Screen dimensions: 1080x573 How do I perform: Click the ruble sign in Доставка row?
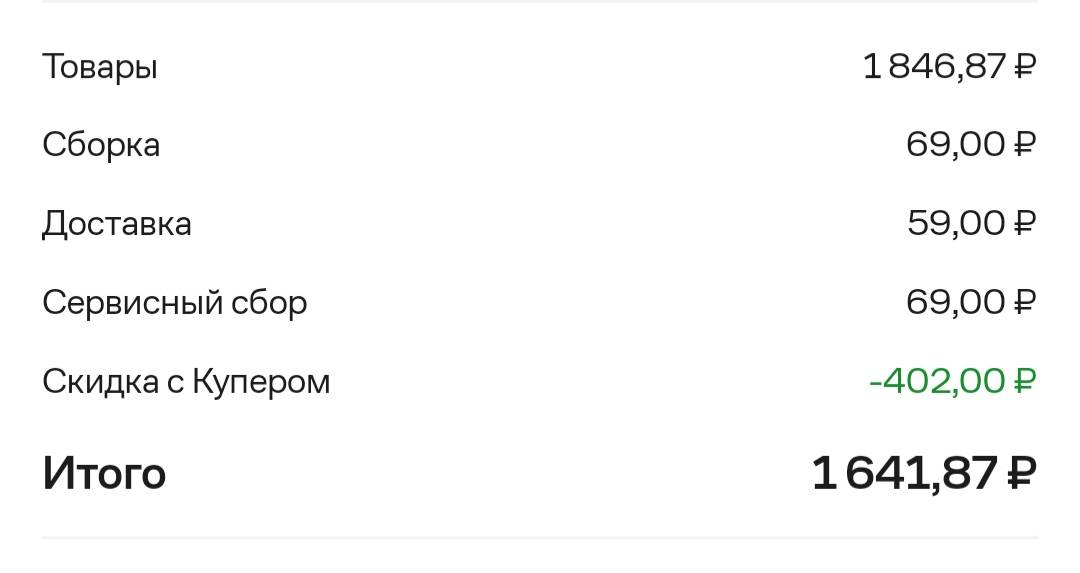pos(1025,223)
